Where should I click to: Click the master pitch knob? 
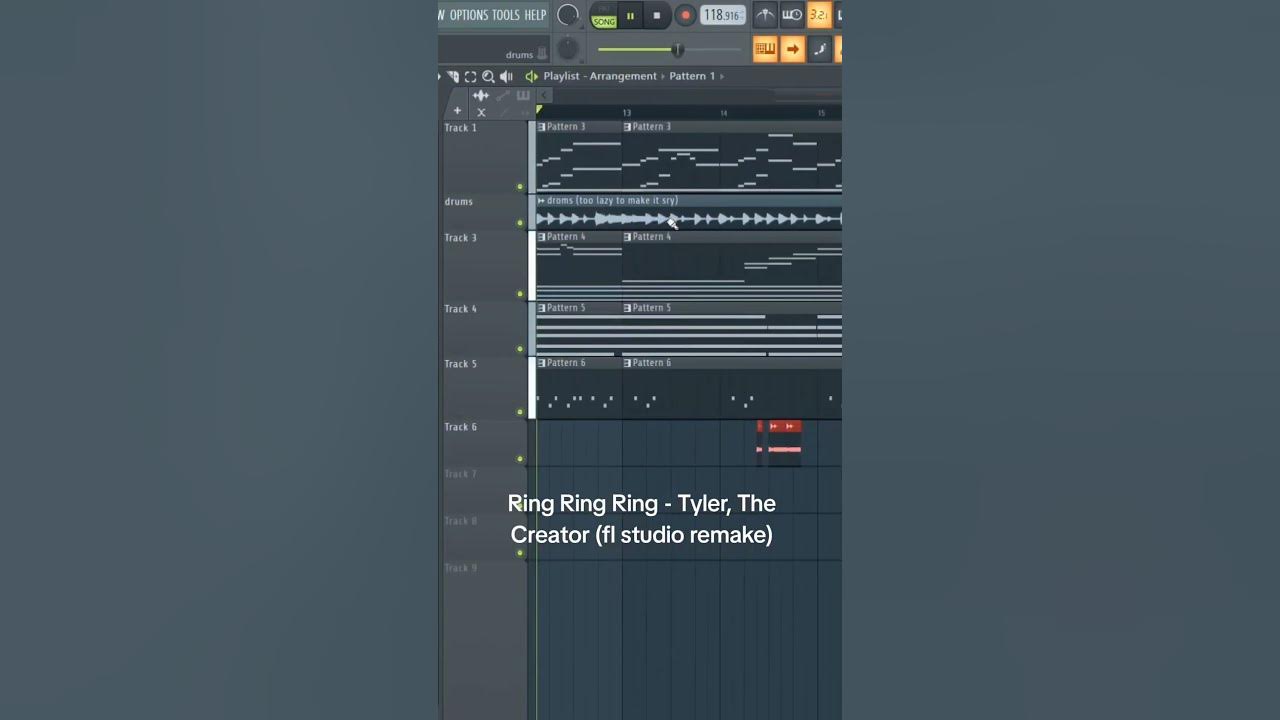[568, 48]
